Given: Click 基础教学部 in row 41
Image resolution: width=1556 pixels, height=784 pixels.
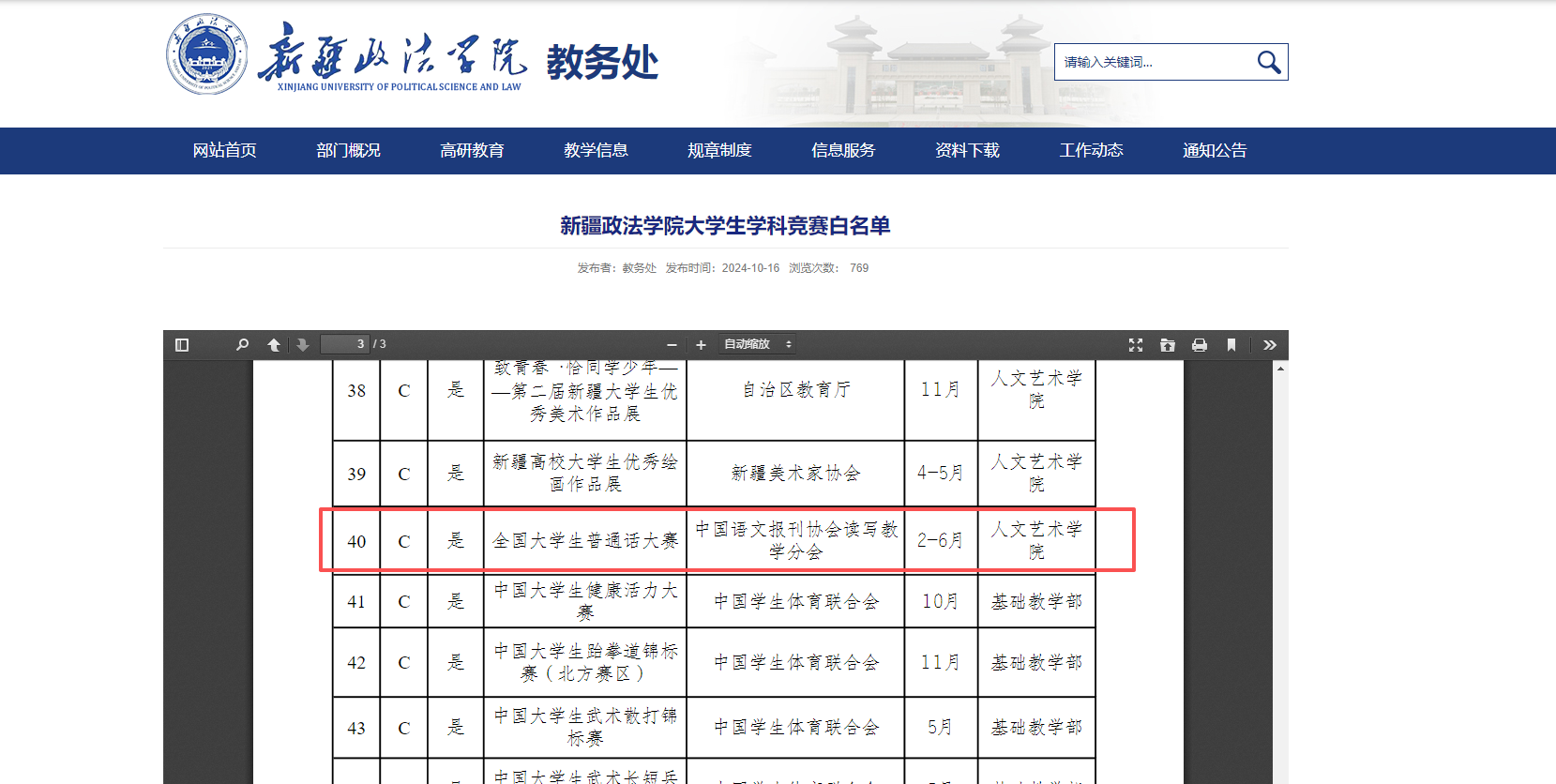Looking at the screenshot, I should (1036, 602).
